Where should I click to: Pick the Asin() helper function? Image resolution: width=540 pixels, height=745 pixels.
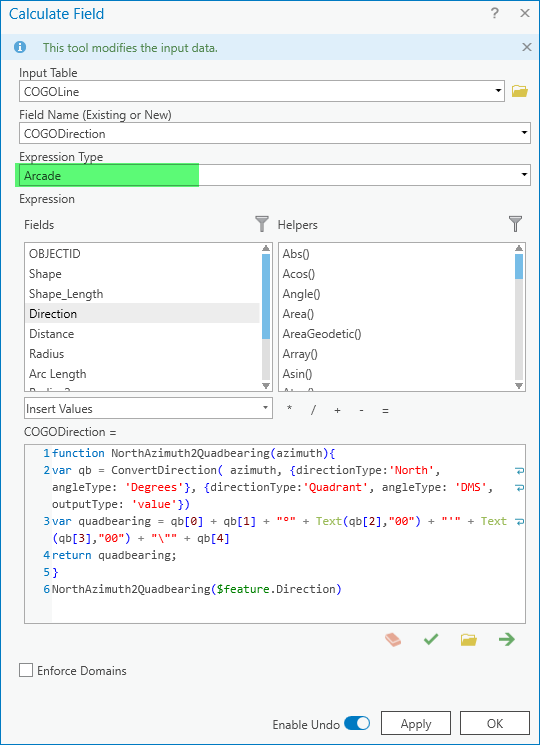(x=297, y=373)
